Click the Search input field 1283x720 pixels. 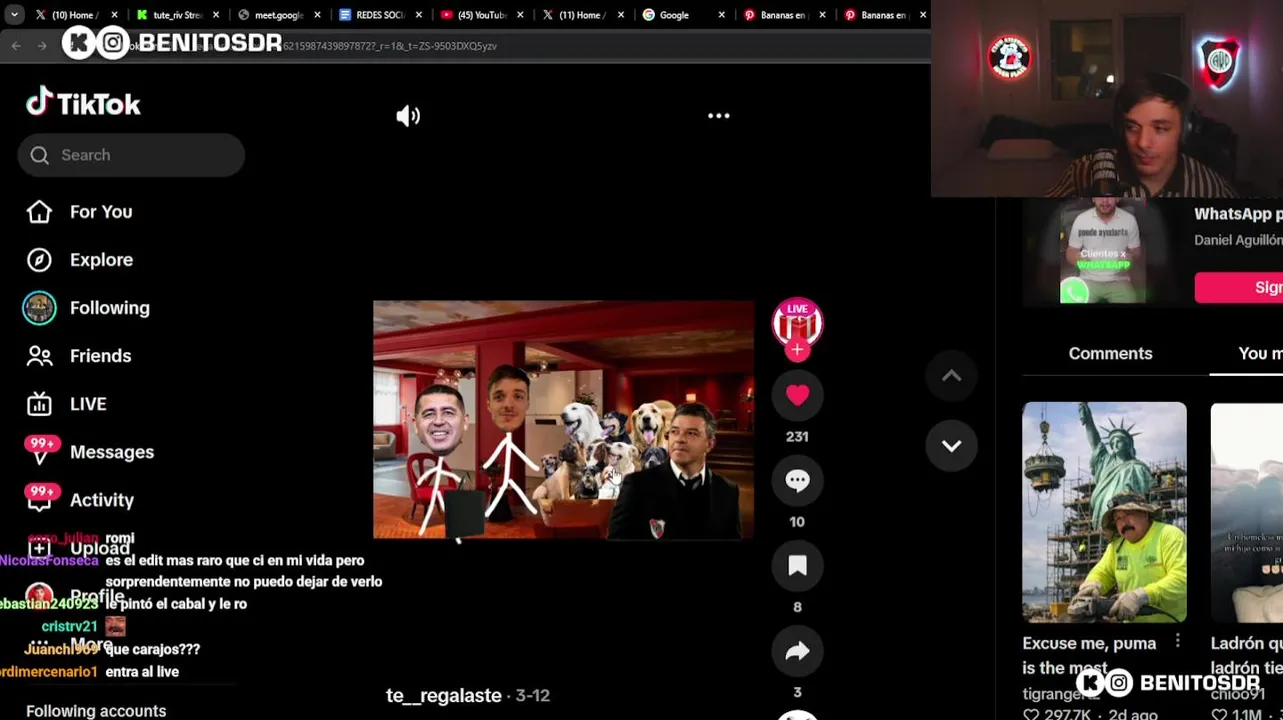pos(131,155)
